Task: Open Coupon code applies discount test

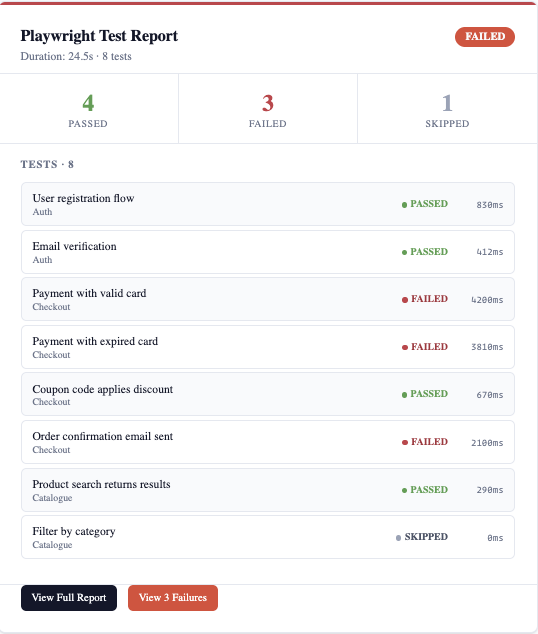Action: tap(268, 394)
